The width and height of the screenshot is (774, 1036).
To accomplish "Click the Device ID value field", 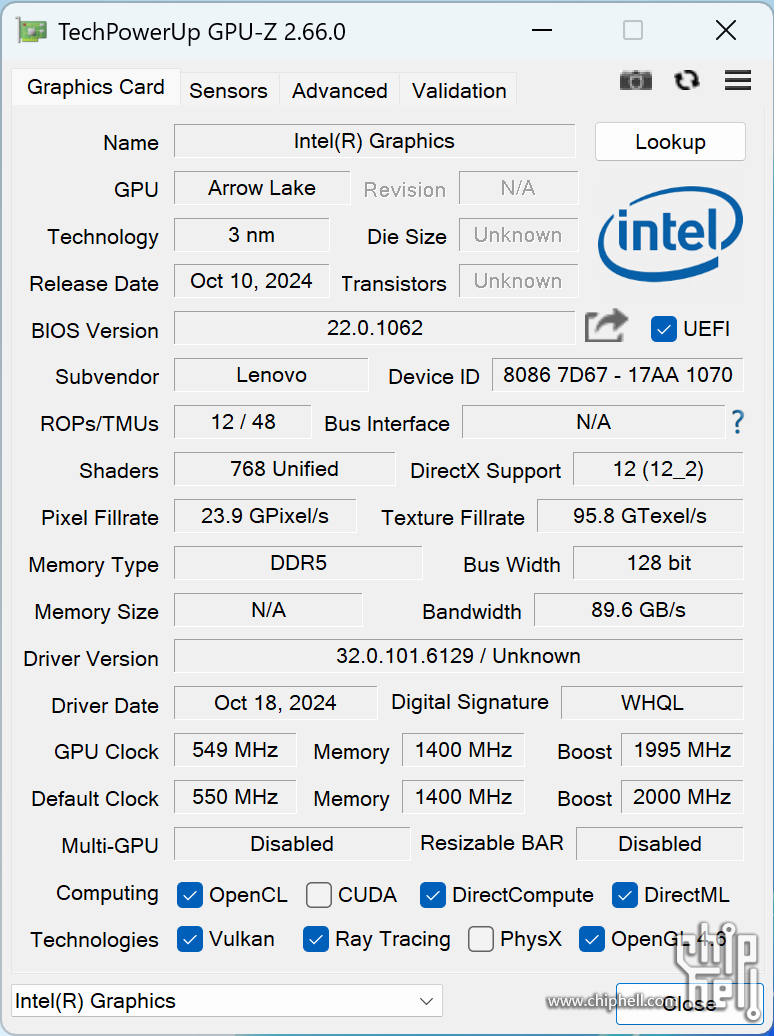I will tap(618, 375).
